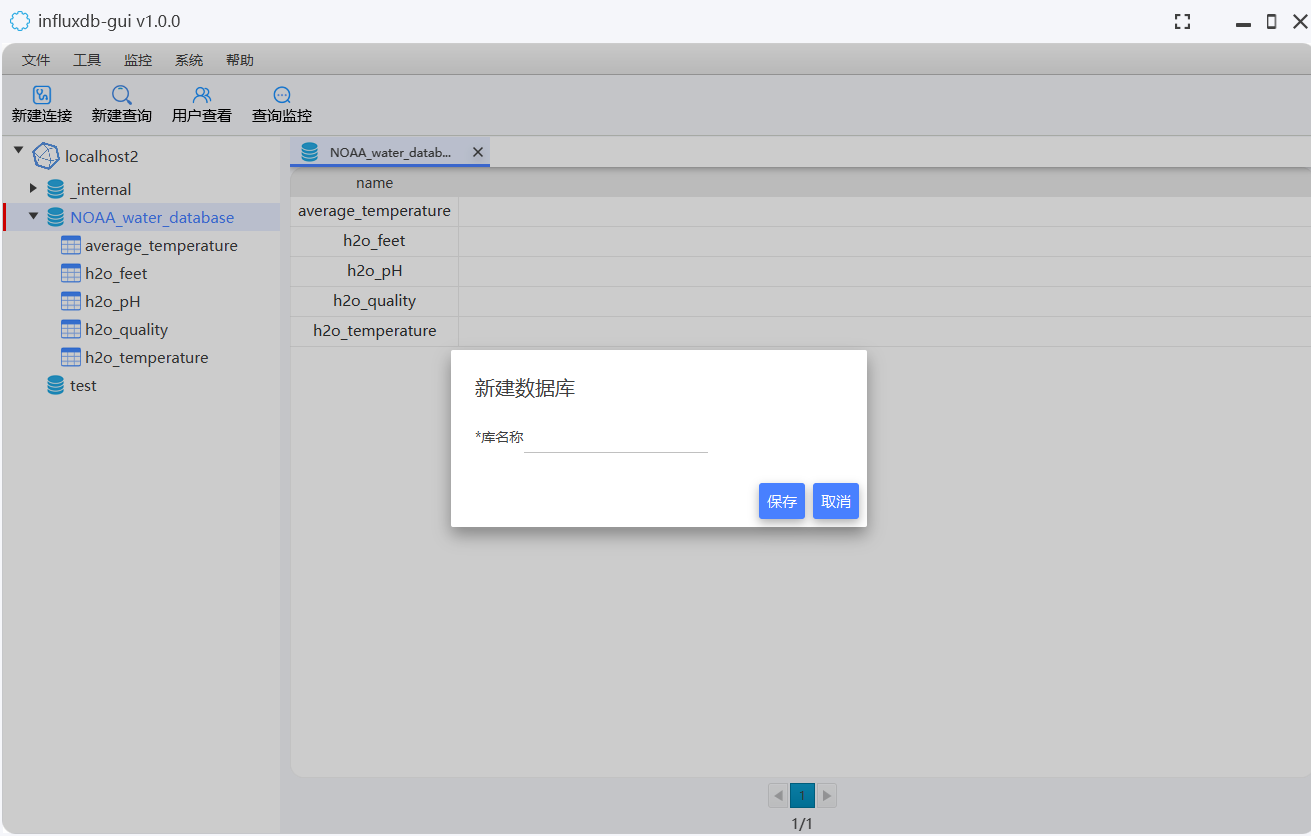Click the h2o_temperature table icon

coord(71,357)
